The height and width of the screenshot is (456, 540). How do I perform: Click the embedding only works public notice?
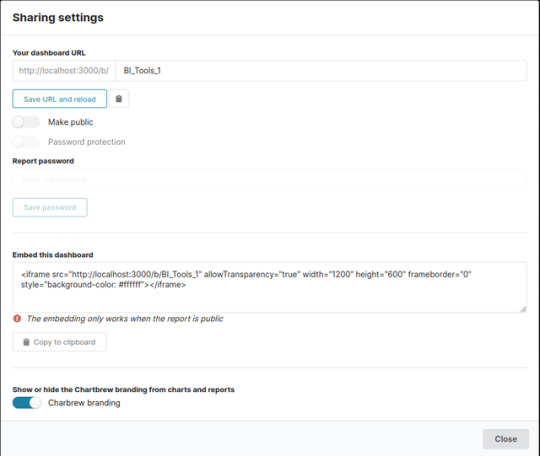coord(125,319)
